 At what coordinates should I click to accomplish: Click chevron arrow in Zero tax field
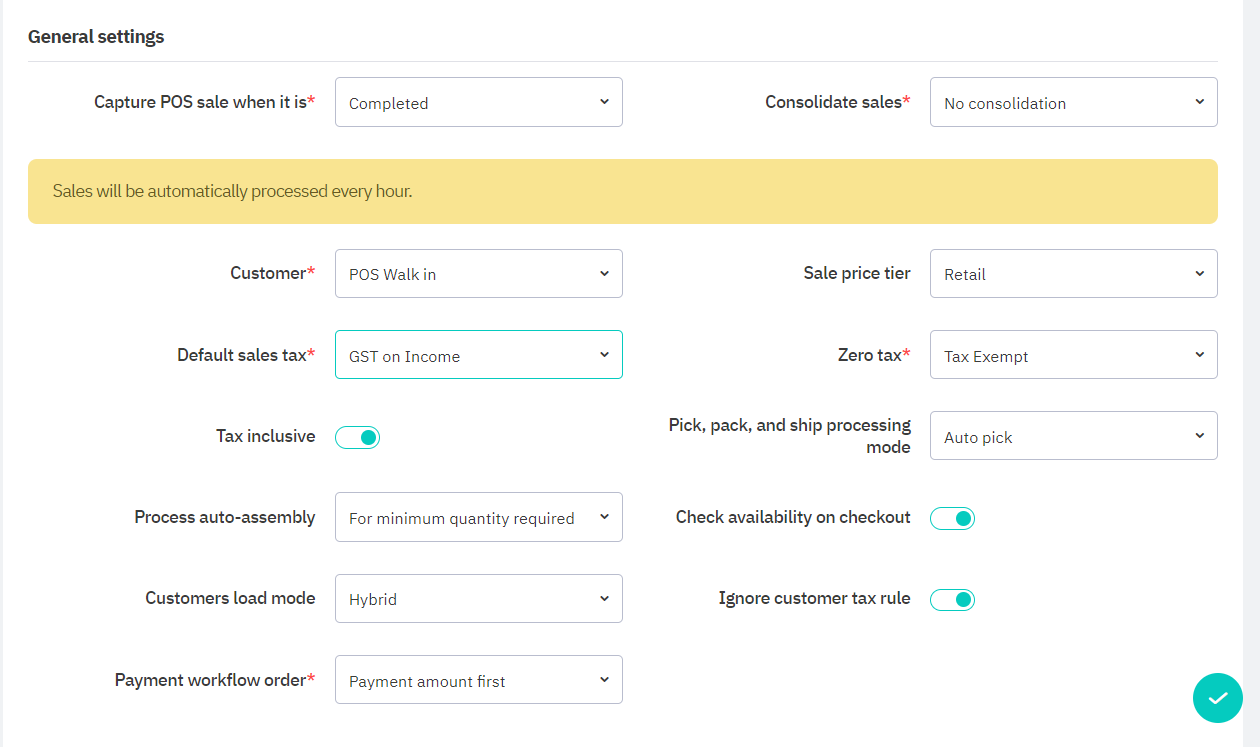click(x=1199, y=355)
